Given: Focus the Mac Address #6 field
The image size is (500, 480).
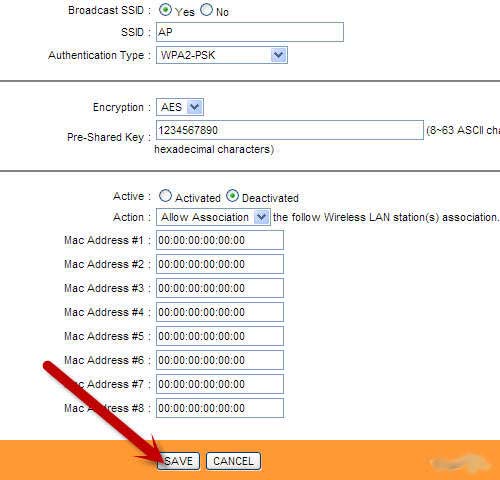Looking at the screenshot, I should (220, 360).
